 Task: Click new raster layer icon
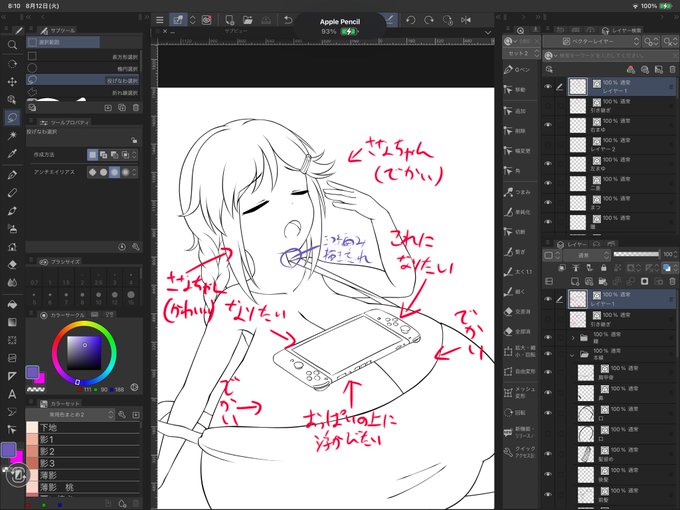tap(575, 282)
